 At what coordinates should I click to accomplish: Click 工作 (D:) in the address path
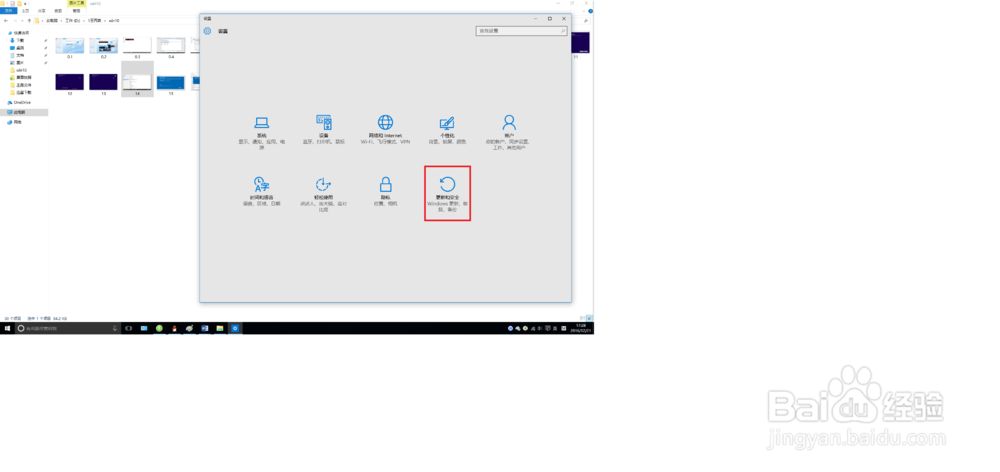(x=71, y=20)
